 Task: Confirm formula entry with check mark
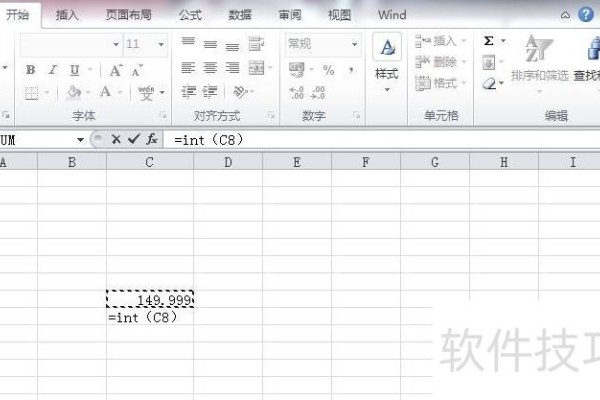click(x=134, y=139)
